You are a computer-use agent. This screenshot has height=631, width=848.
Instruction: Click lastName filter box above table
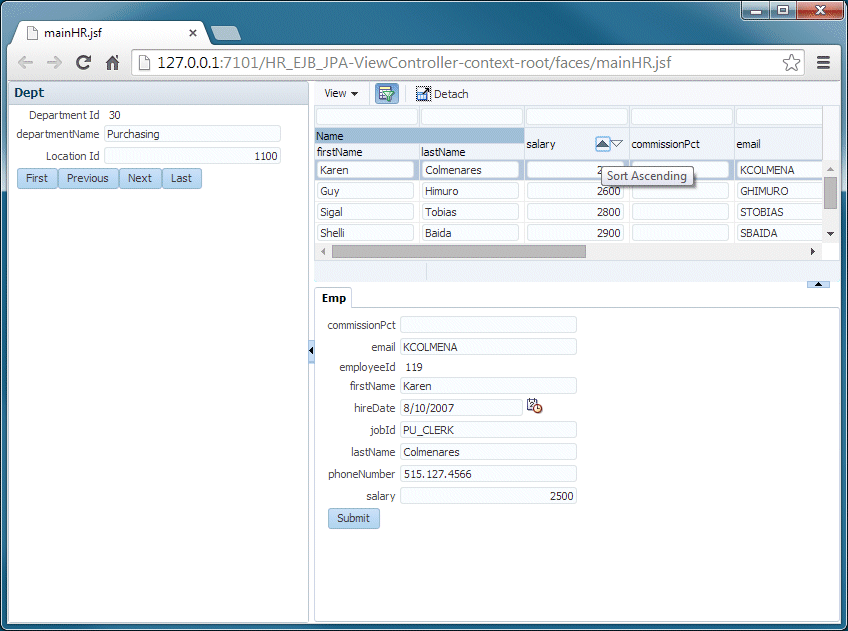click(x=472, y=116)
